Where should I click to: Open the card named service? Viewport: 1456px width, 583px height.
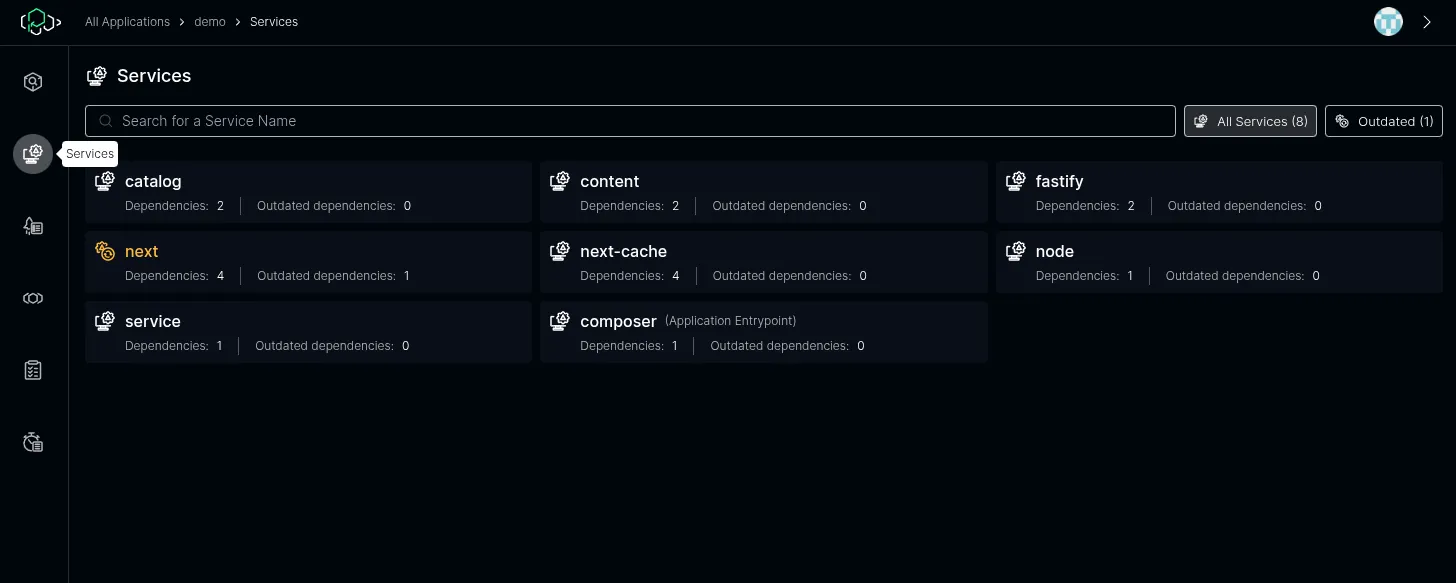[x=308, y=332]
